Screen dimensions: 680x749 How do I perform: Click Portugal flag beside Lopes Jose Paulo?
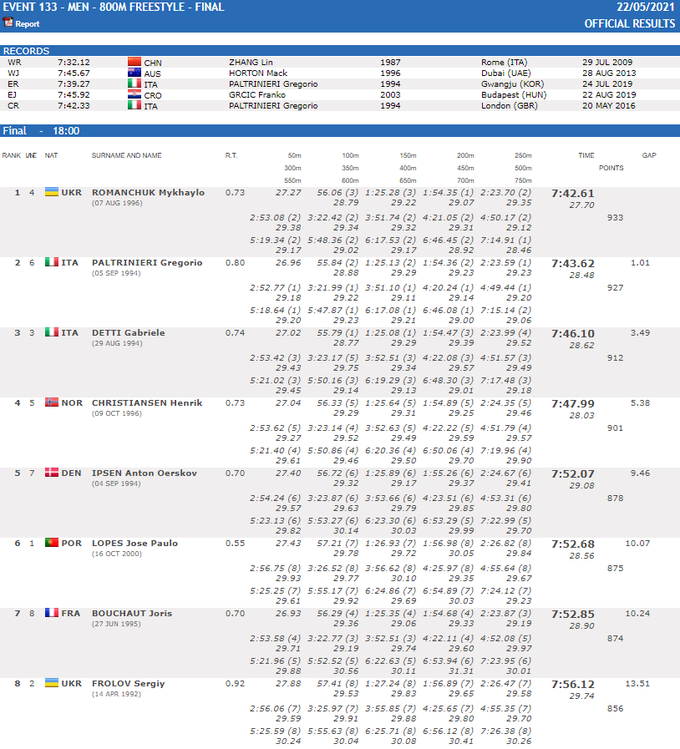pos(51,542)
